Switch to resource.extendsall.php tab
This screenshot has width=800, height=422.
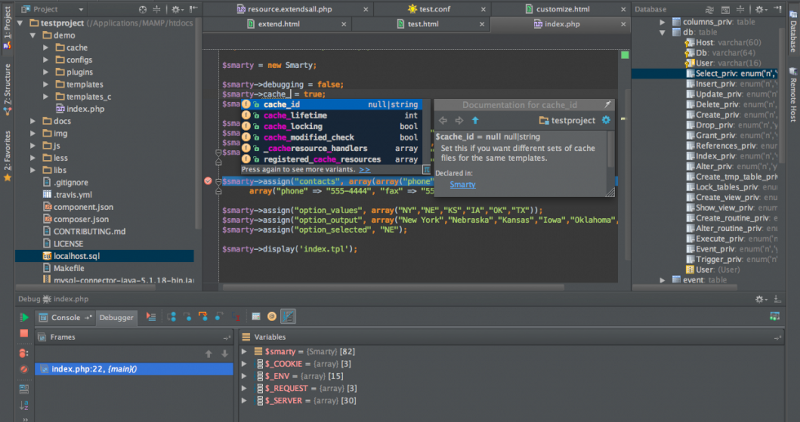click(289, 9)
